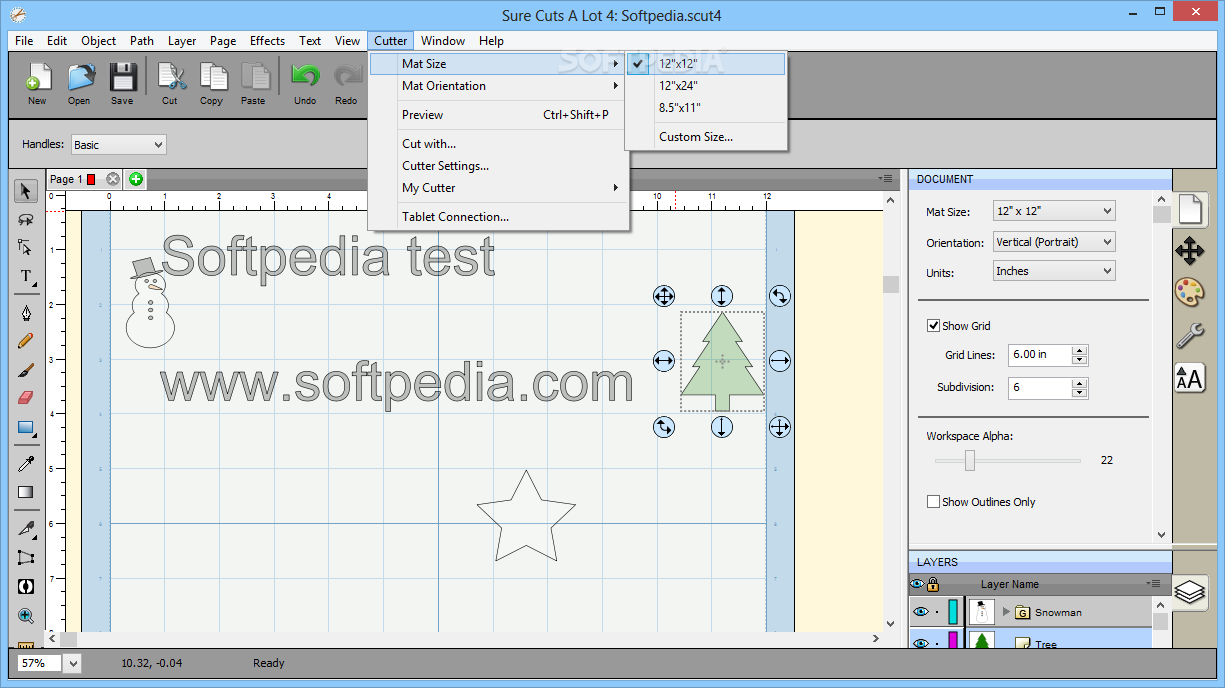
Task: Open the Position and Size arrows sidebar icon
Action: click(x=1189, y=250)
